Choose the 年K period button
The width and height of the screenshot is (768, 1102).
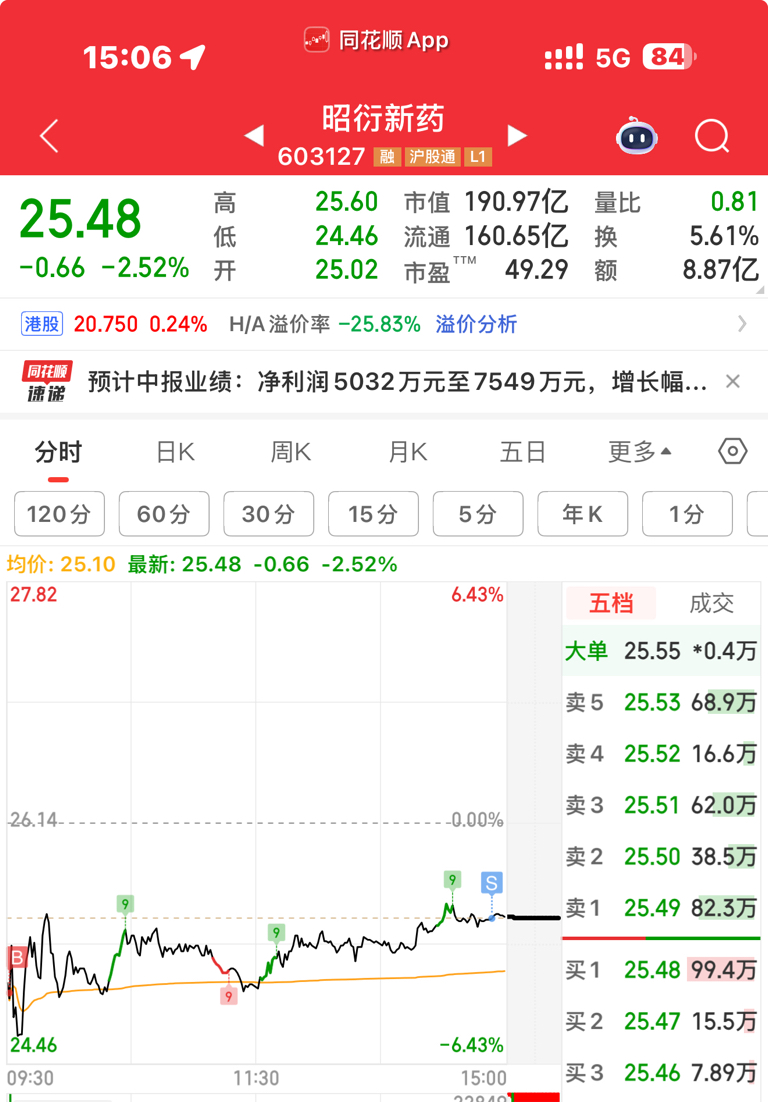tap(582, 514)
